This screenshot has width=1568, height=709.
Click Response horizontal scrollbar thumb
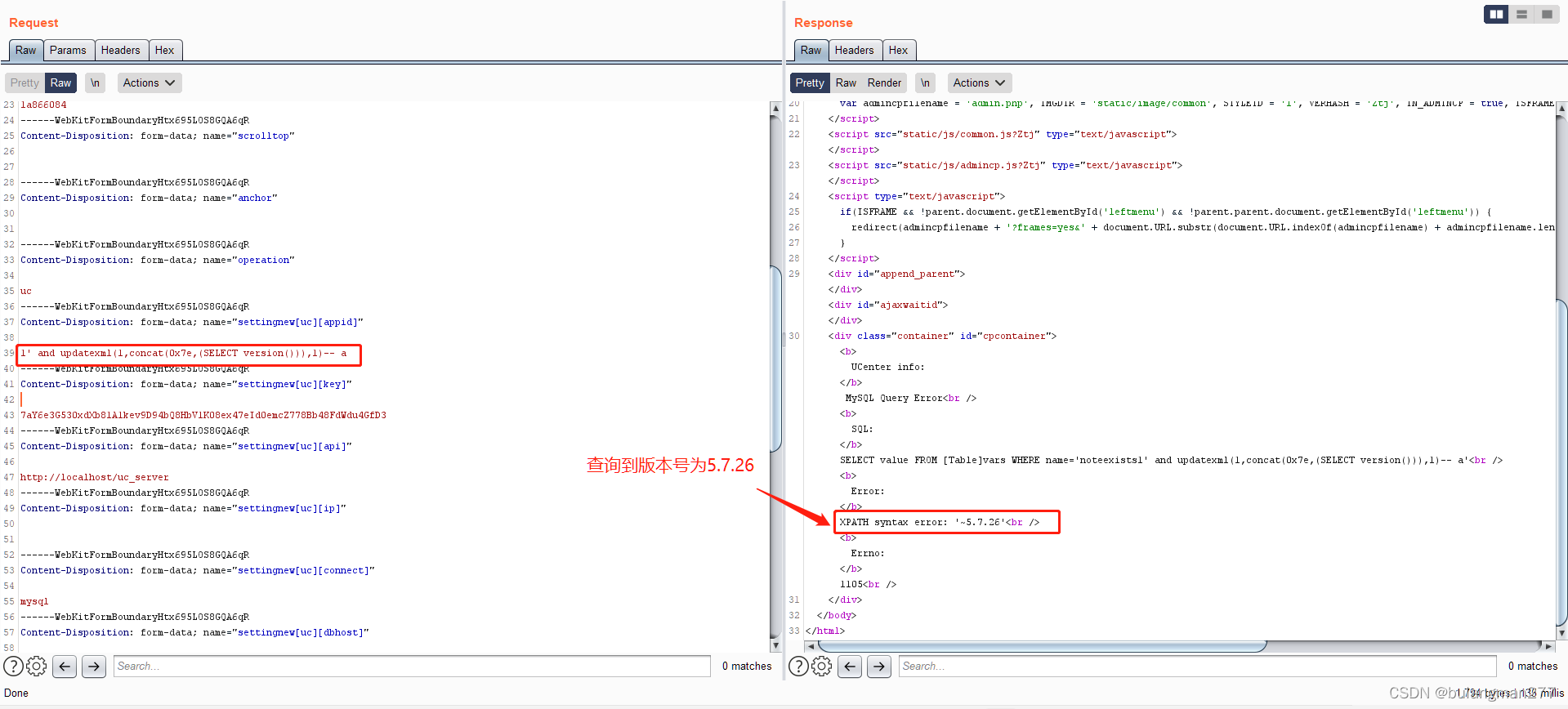point(1042,646)
